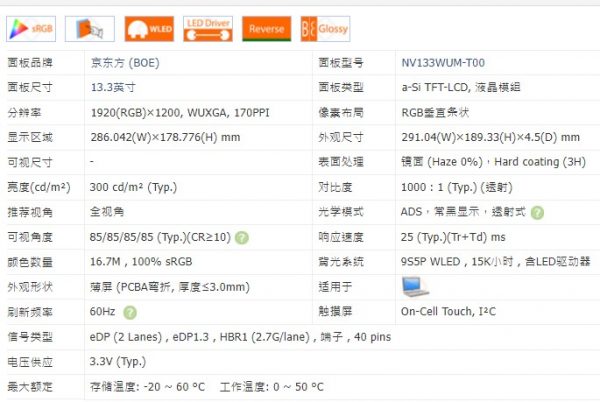Click the laptop application icon
Screen dimensions: 600x402
click(x=415, y=287)
